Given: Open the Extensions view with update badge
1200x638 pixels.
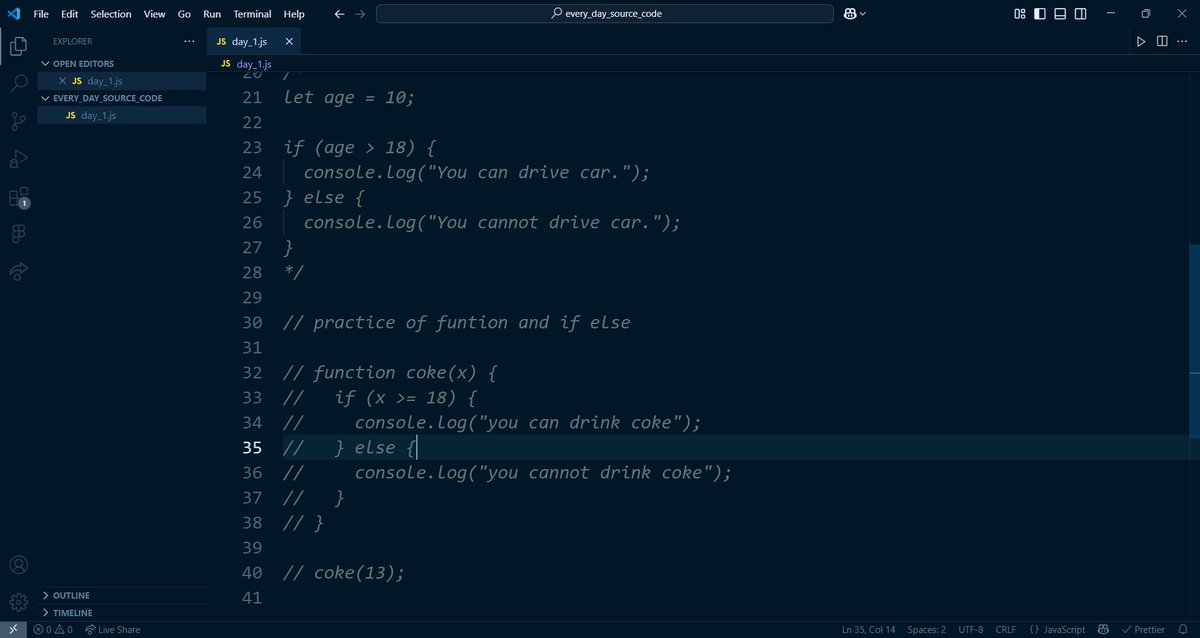Looking at the screenshot, I should [x=18, y=197].
